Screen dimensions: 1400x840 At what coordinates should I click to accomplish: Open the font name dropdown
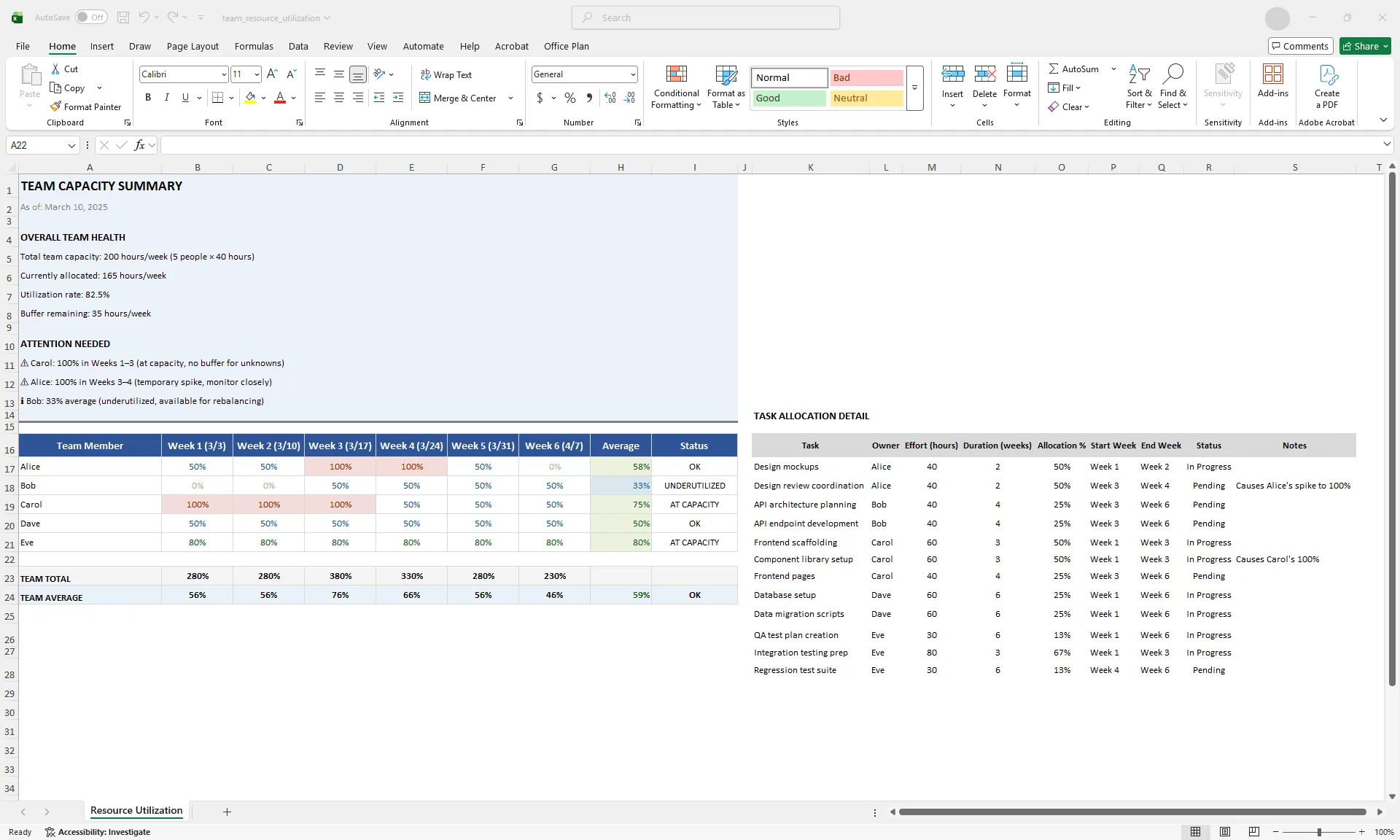pyautogui.click(x=222, y=74)
